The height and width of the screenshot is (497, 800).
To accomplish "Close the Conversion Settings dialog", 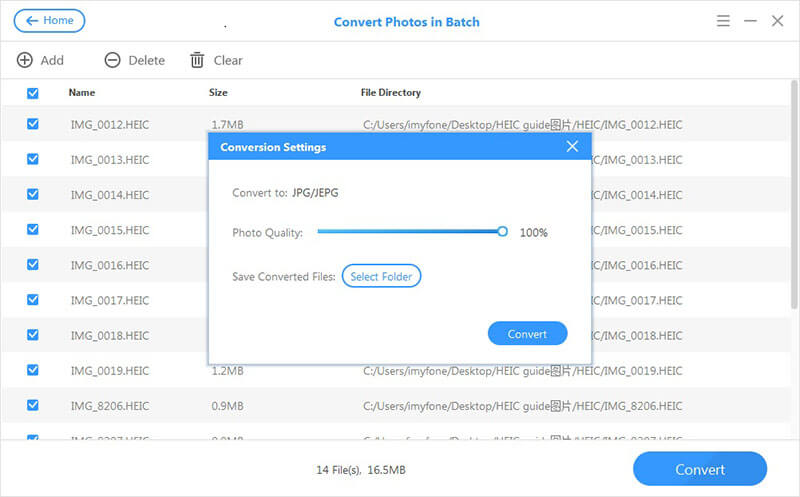I will [572, 146].
